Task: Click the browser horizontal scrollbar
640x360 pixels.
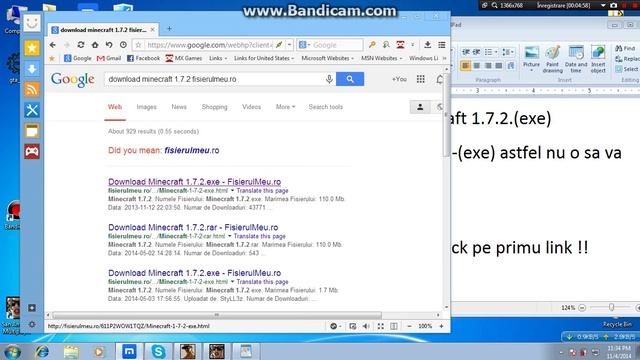Action: click(217, 315)
